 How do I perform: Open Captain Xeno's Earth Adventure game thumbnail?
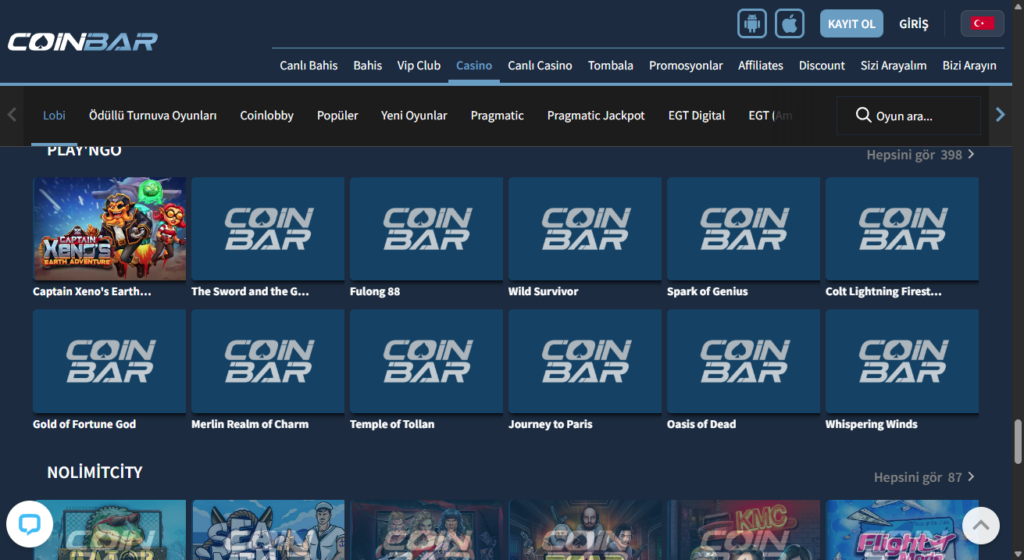(x=109, y=229)
